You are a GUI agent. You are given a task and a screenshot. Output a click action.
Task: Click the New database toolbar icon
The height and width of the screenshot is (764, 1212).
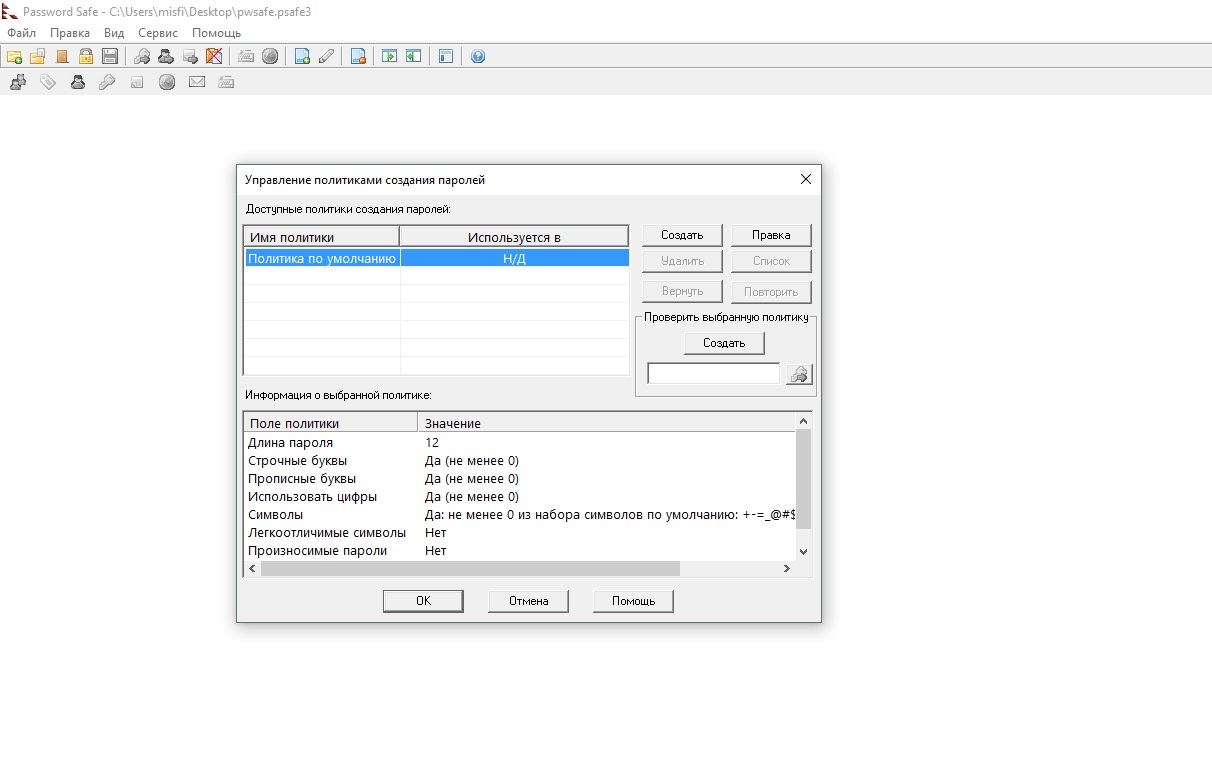[14, 56]
